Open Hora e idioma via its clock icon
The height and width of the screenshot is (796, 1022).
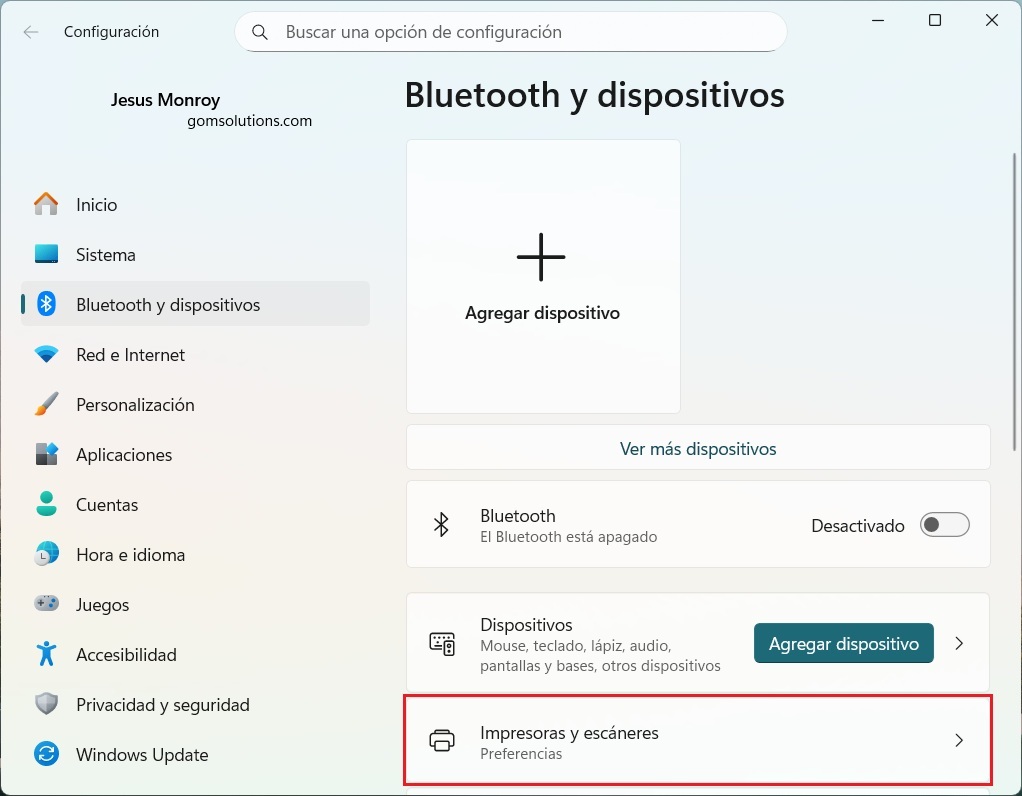click(x=46, y=554)
